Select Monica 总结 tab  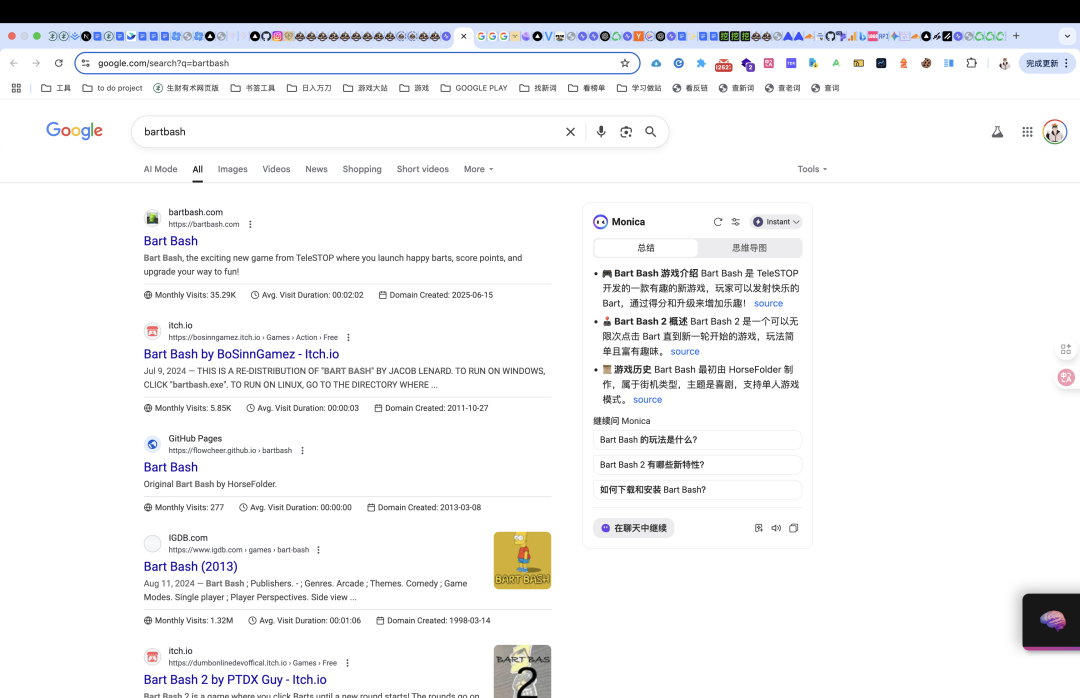(645, 248)
